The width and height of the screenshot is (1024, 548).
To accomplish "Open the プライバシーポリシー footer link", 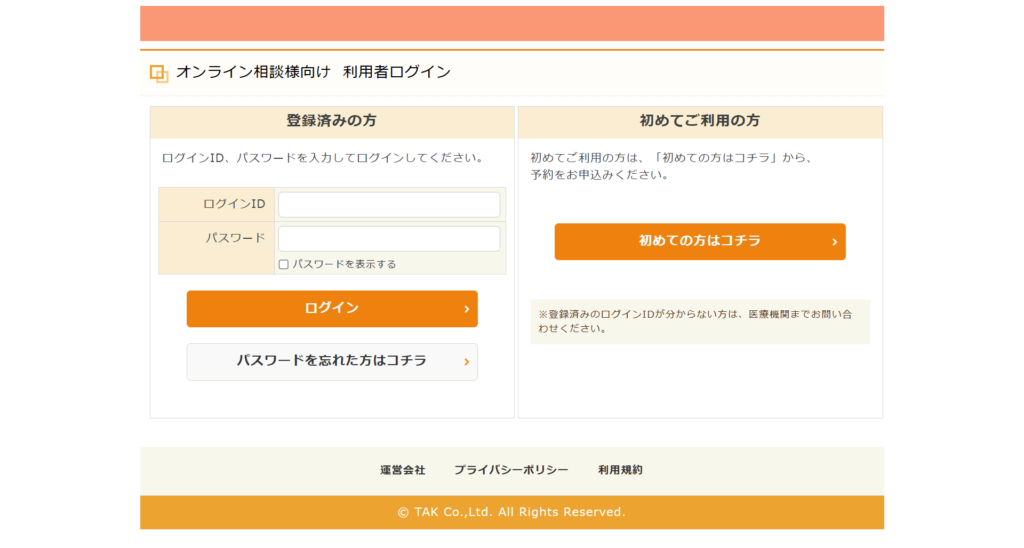I will pyautogui.click(x=511, y=470).
